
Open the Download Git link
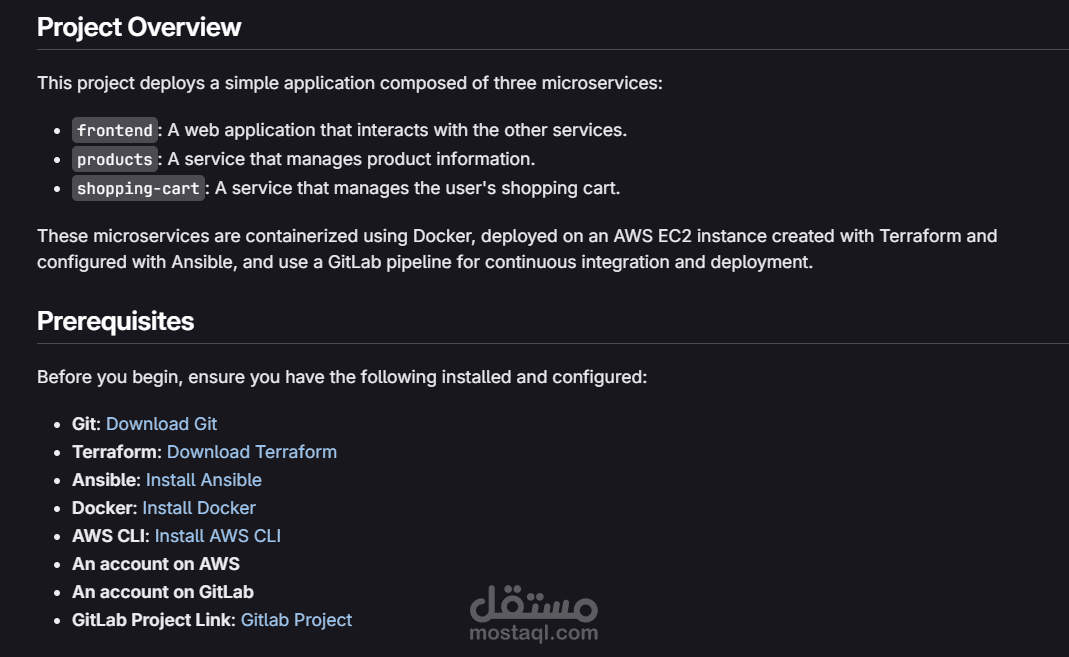162,424
